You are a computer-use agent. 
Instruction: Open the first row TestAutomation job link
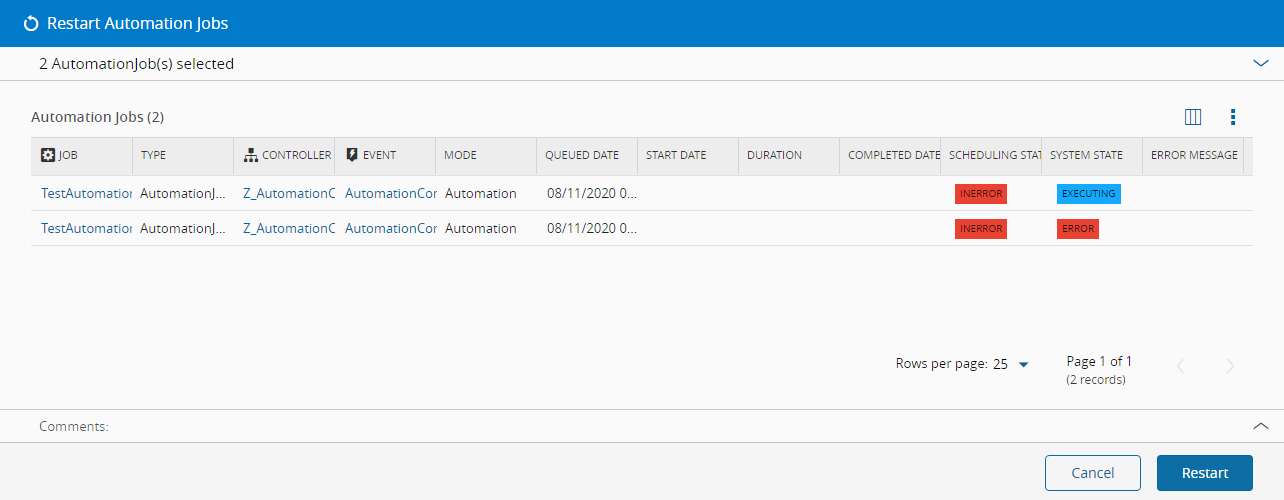[86, 193]
